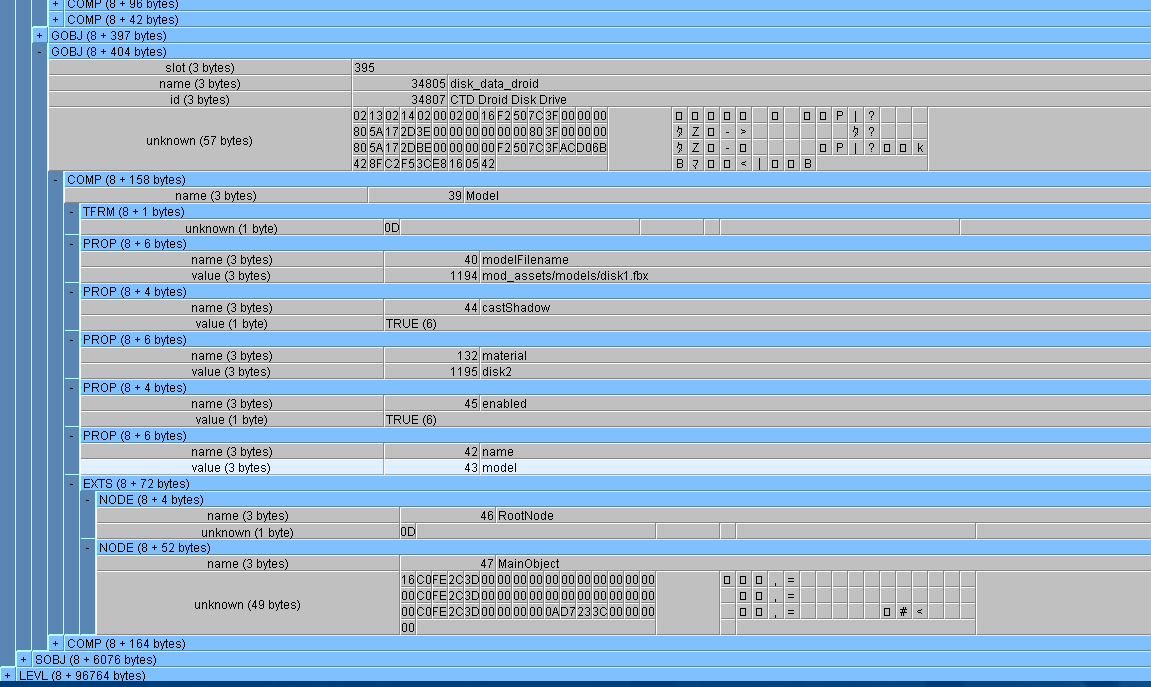This screenshot has height=687, width=1151.
Task: Expand the LEVL (8 + 96764 bytes) node
Action: click(8, 676)
